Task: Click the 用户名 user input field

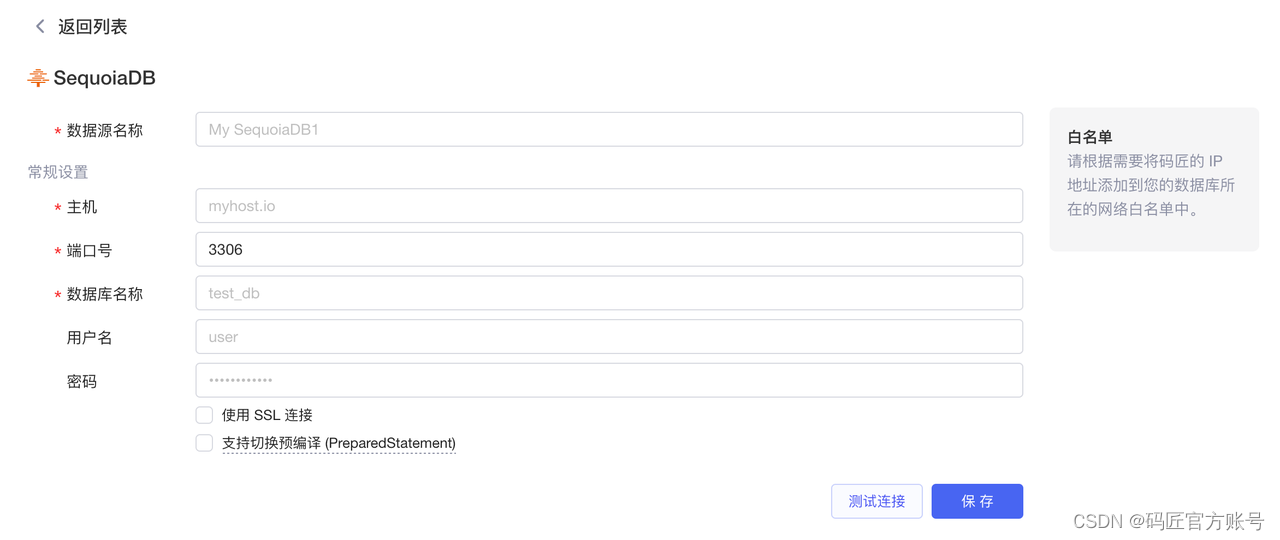Action: pyautogui.click(x=609, y=337)
